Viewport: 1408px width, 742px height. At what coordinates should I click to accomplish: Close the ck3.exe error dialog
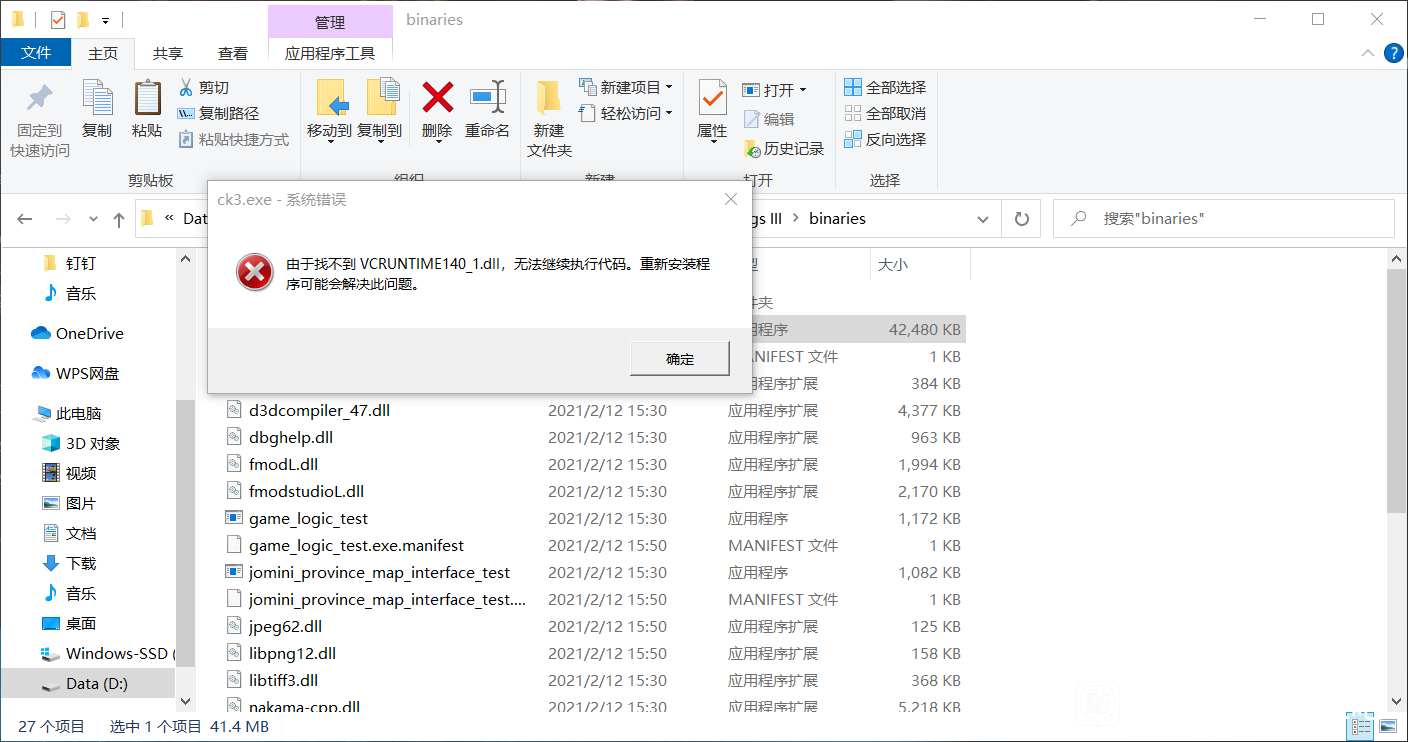click(731, 199)
